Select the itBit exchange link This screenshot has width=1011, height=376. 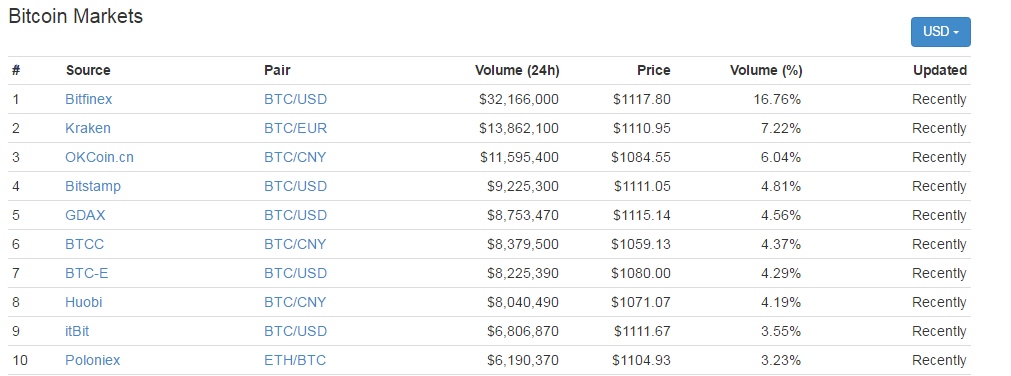(77, 331)
